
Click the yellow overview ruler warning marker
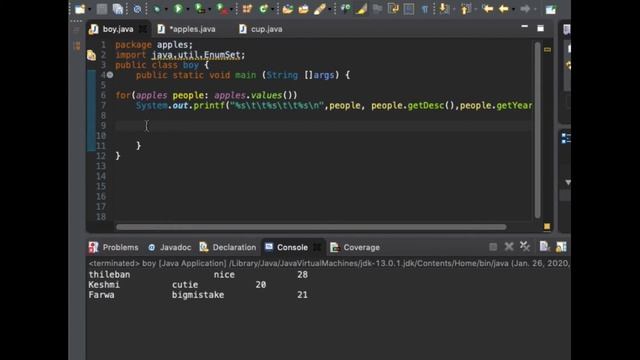point(547,50)
